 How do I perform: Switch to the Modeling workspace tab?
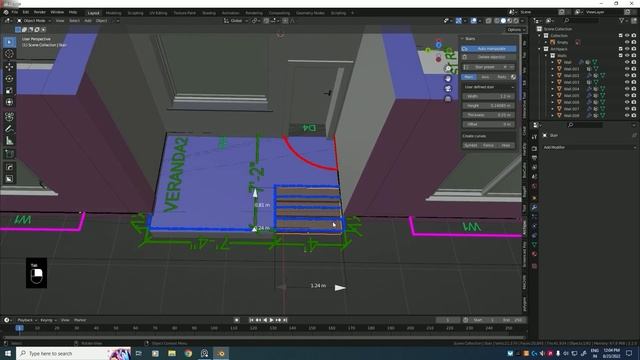pos(113,13)
